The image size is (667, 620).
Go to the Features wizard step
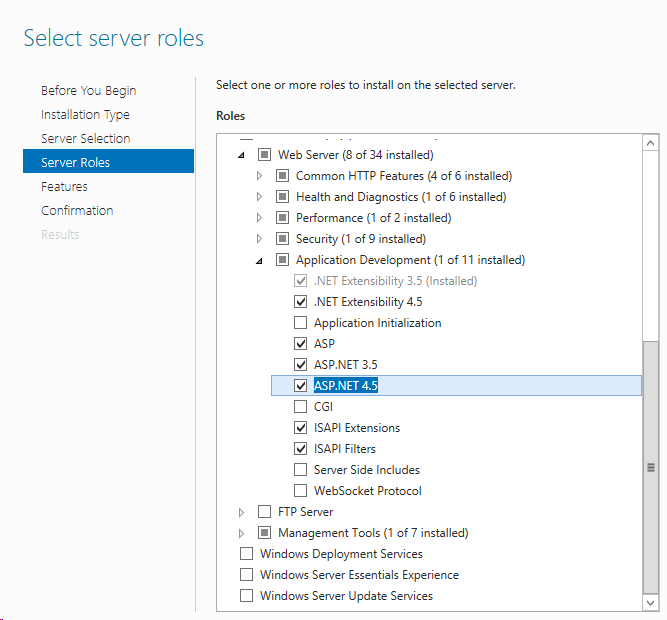64,187
